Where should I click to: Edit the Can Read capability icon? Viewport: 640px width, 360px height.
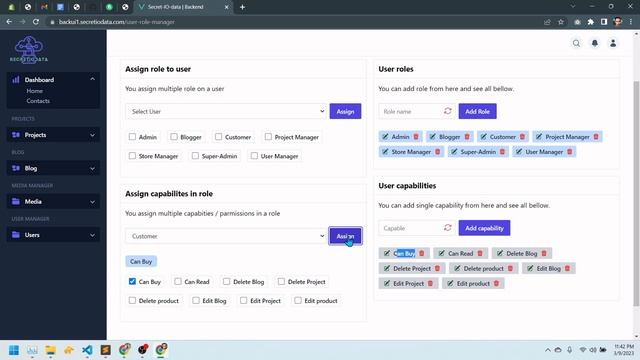tap(441, 253)
